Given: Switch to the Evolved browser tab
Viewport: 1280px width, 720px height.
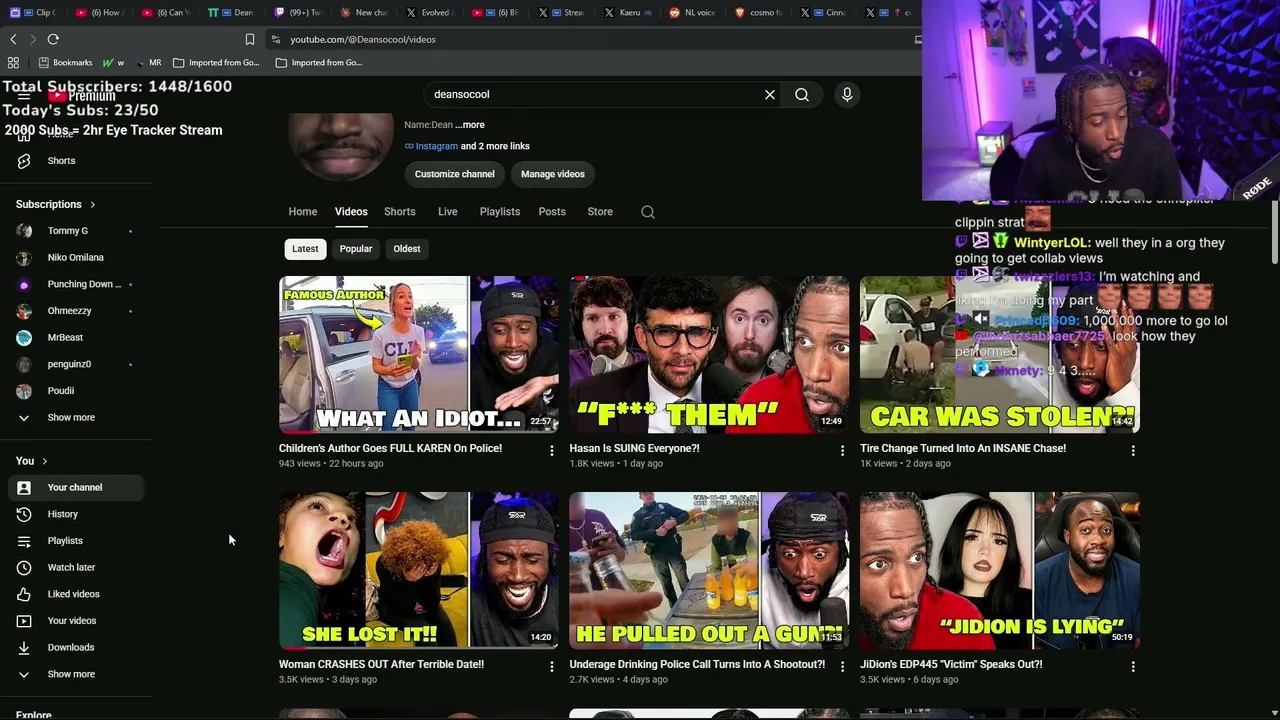Looking at the screenshot, I should (x=429, y=12).
